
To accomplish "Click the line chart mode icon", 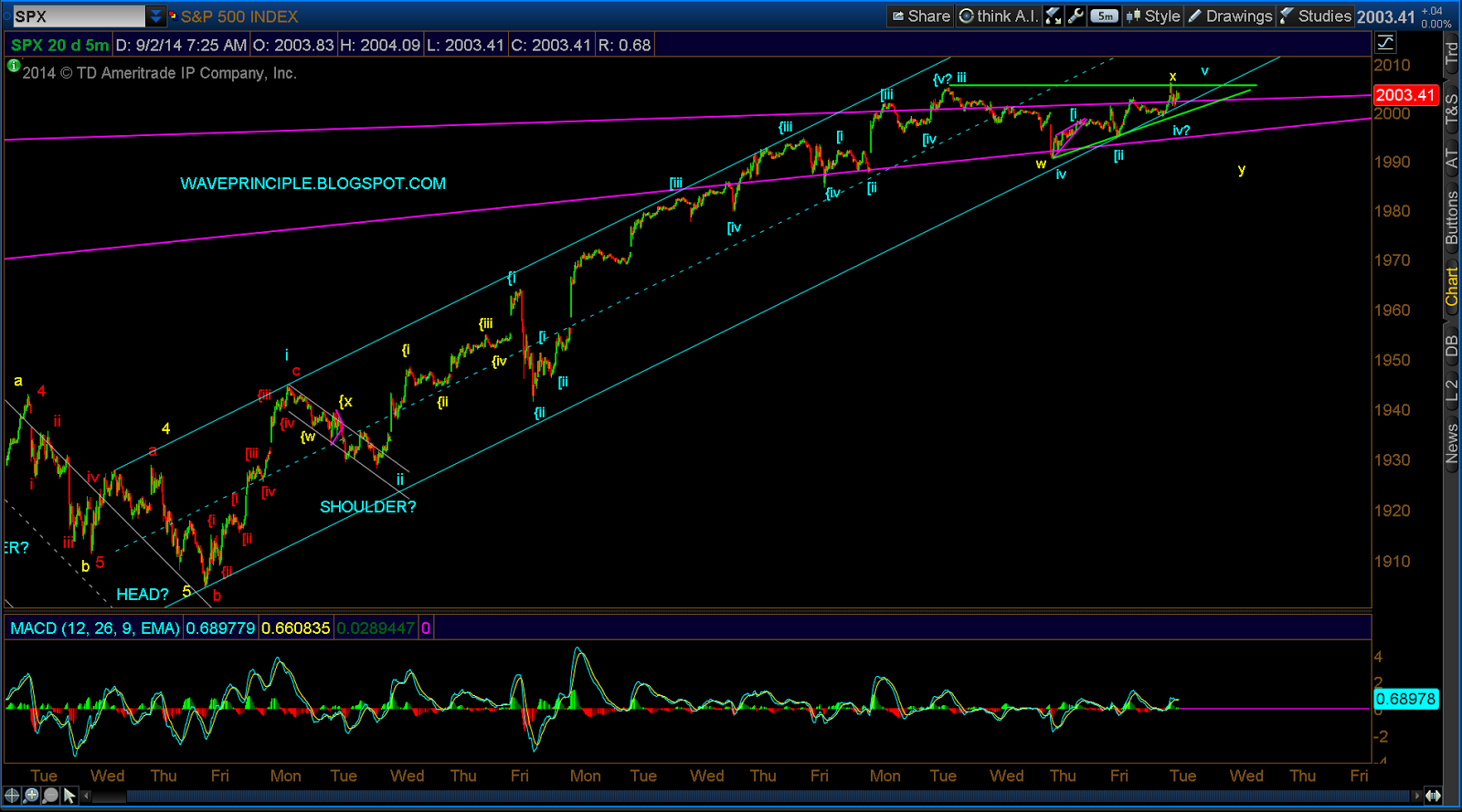I will point(1385,43).
